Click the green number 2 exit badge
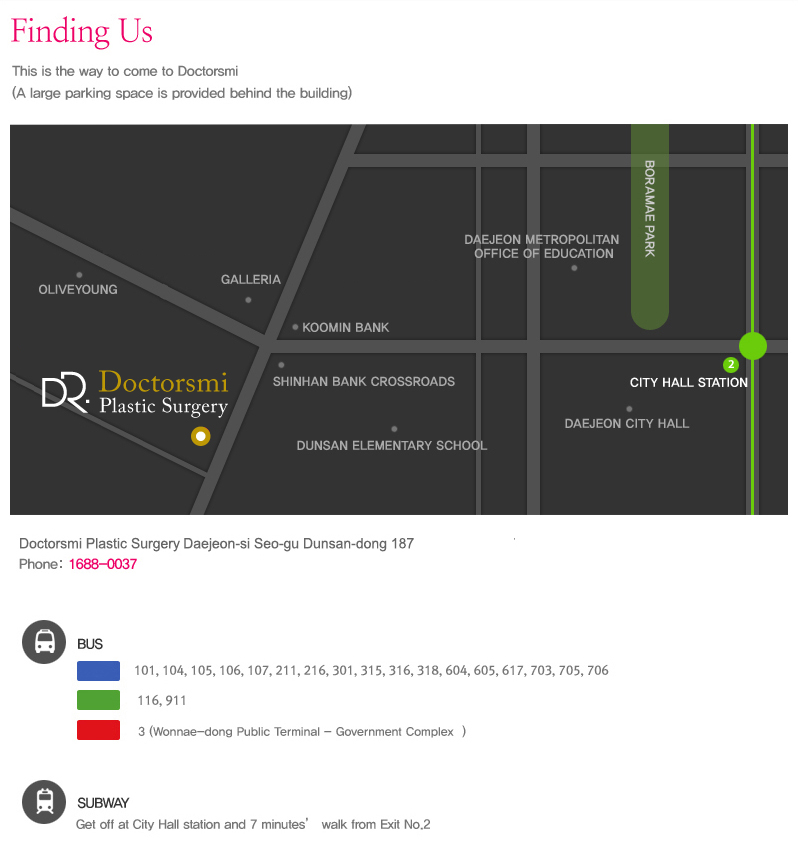This screenshot has width=798, height=853. (x=731, y=365)
